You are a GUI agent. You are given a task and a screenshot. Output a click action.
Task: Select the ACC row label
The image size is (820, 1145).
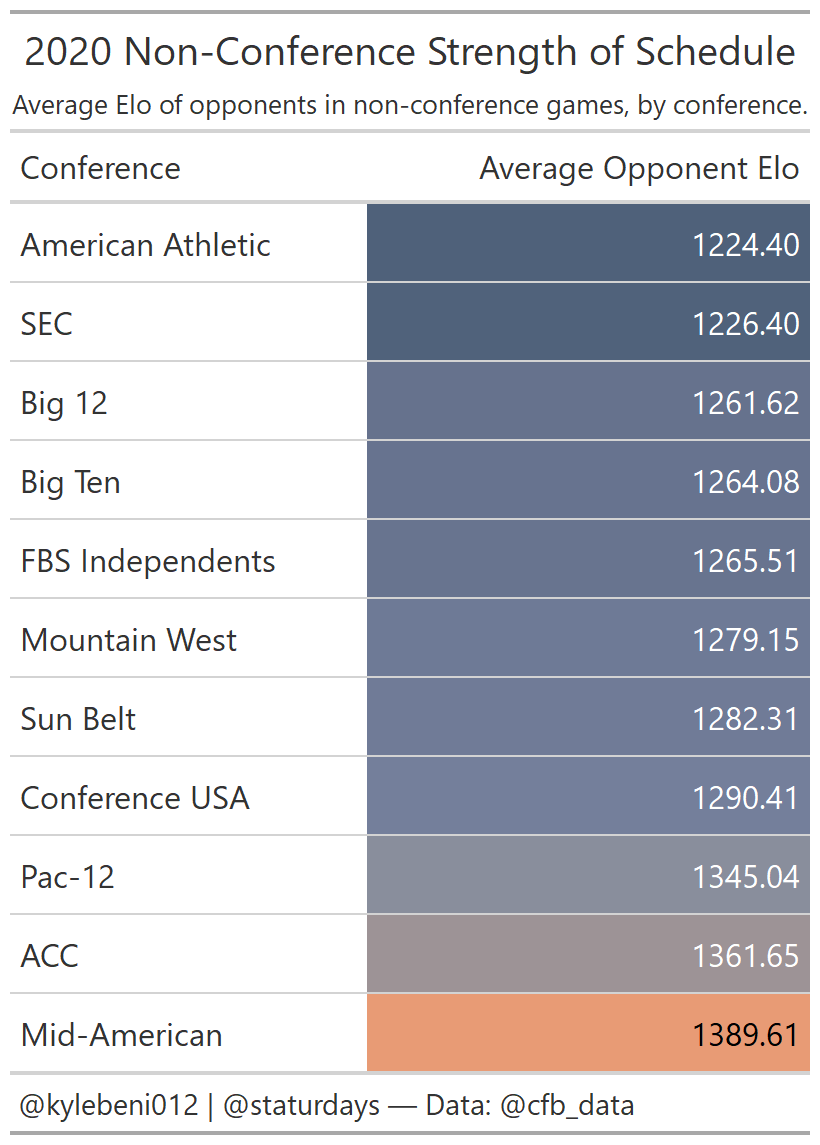pyautogui.click(x=49, y=956)
